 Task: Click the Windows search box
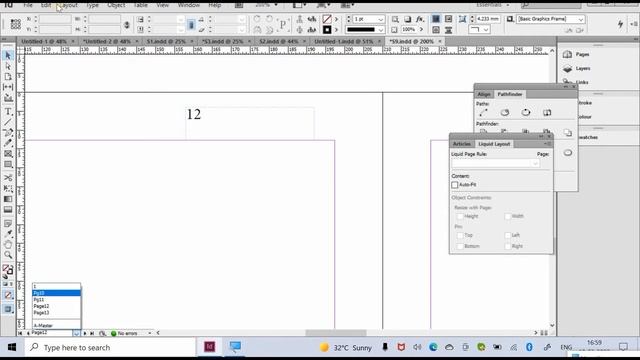110,348
